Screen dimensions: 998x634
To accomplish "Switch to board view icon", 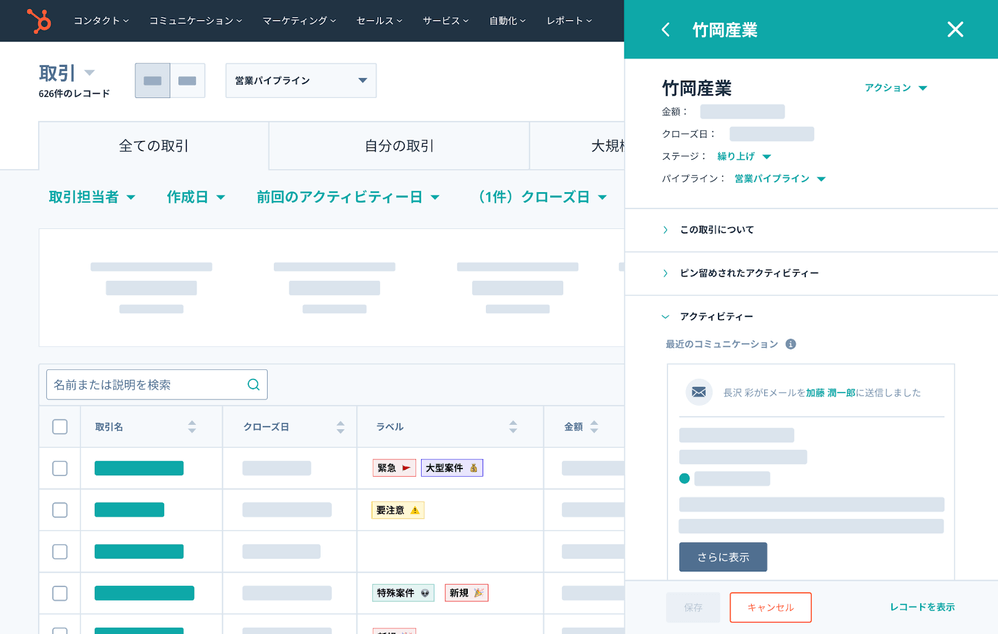I will click(x=187, y=81).
